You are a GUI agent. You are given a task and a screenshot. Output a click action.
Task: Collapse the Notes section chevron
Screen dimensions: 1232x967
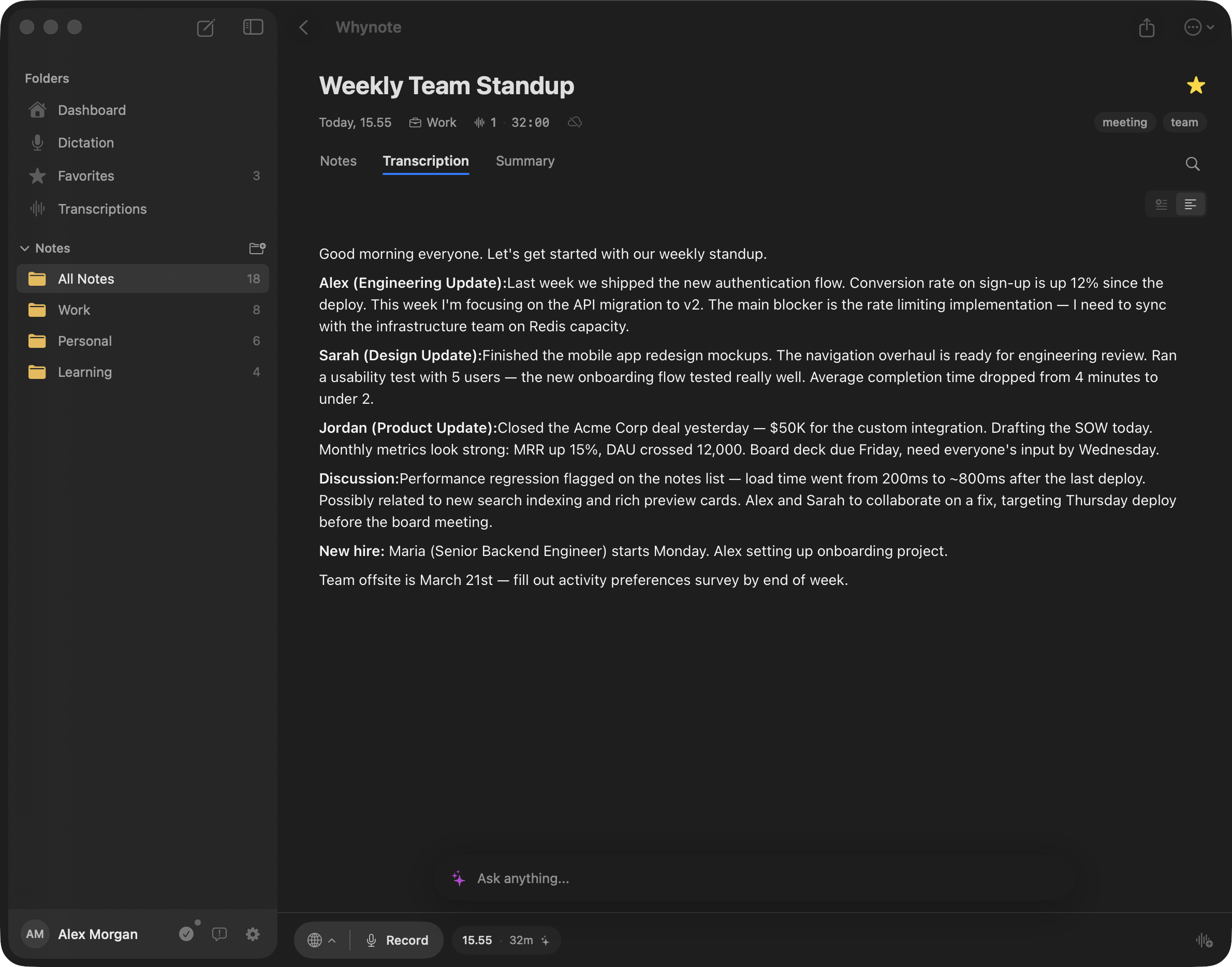coord(25,248)
